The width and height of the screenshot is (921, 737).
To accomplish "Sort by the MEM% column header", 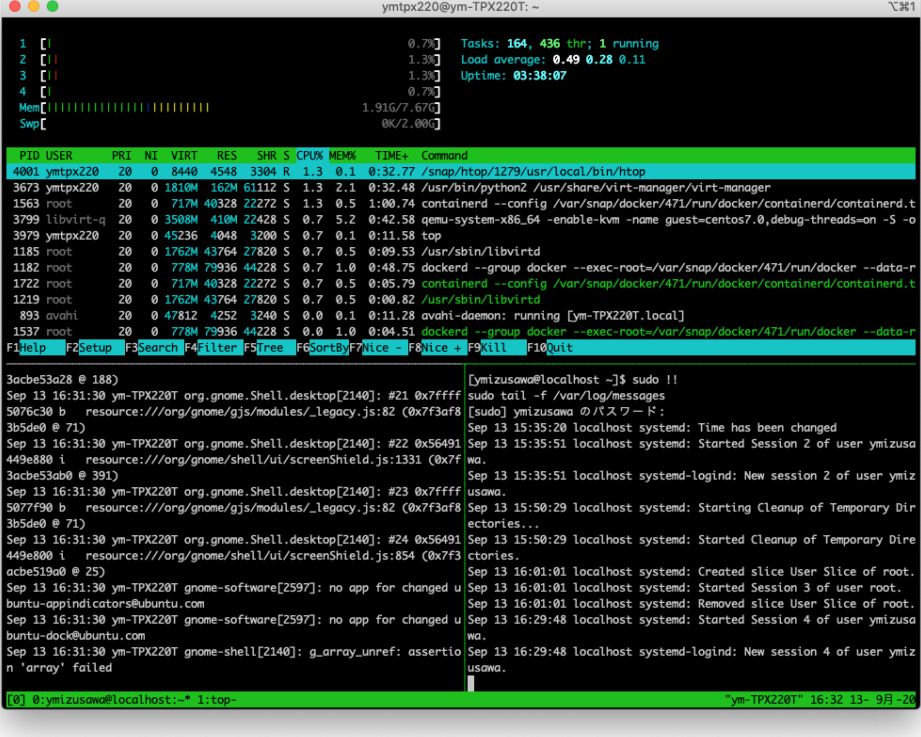I will pos(342,156).
